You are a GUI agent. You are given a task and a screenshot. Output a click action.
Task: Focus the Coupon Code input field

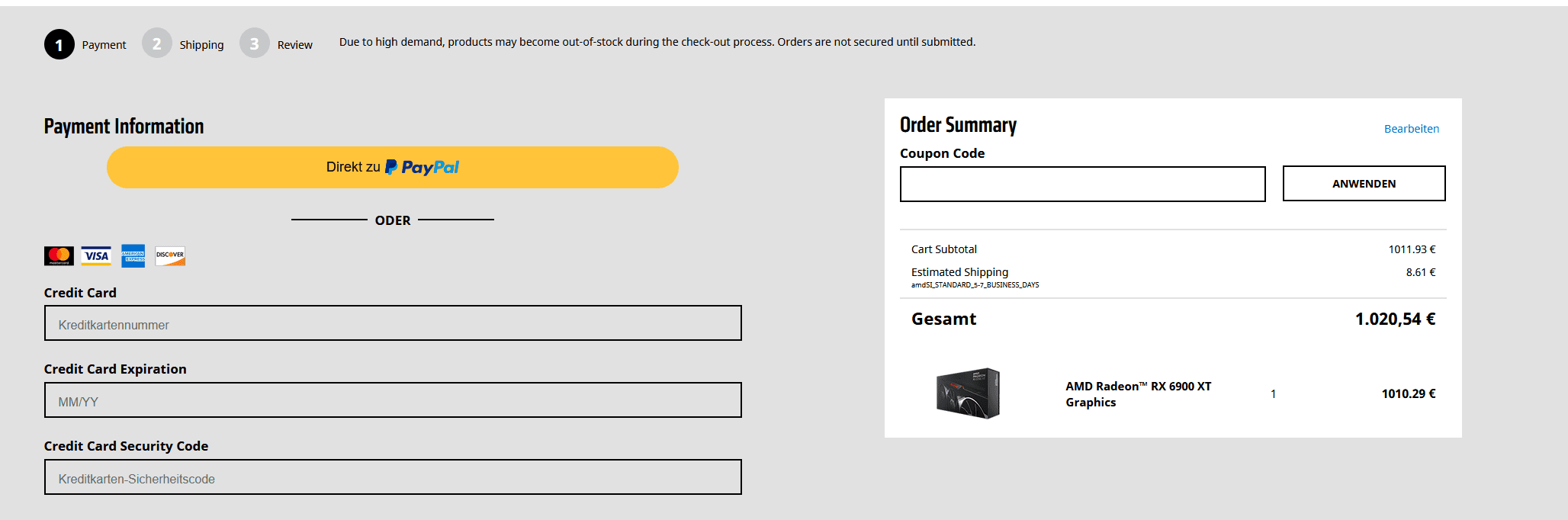coord(1082,184)
